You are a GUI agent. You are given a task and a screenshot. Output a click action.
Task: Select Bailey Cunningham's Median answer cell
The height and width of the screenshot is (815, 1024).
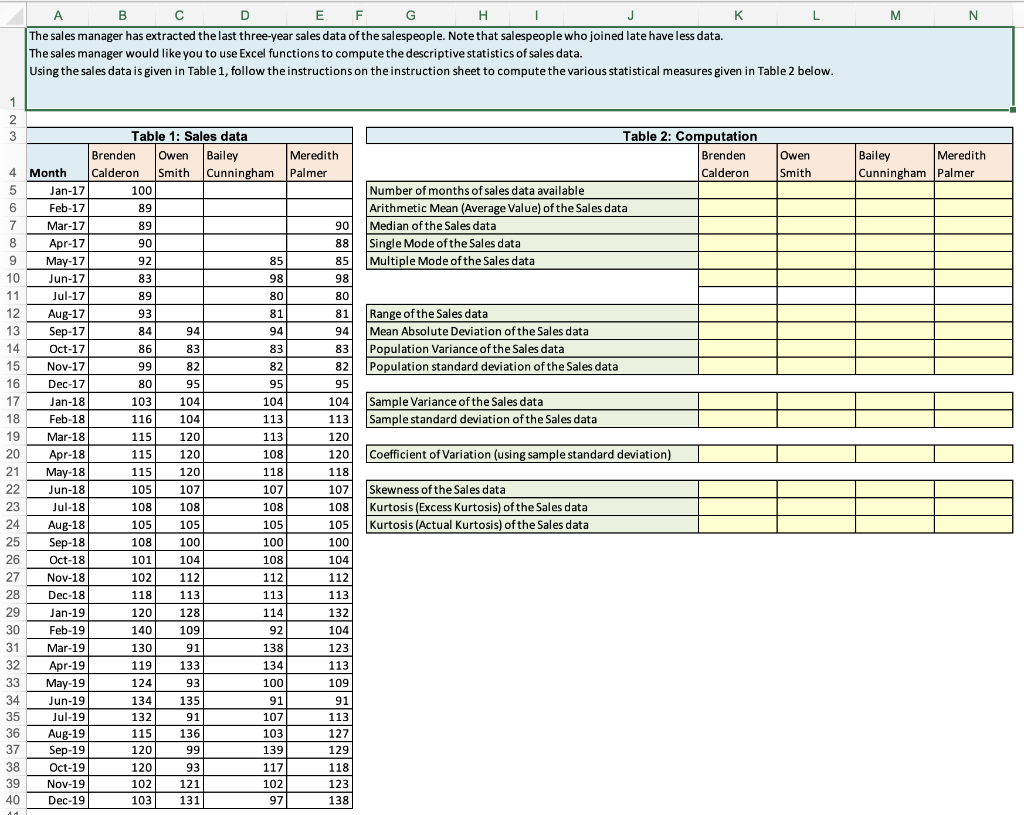tap(895, 225)
